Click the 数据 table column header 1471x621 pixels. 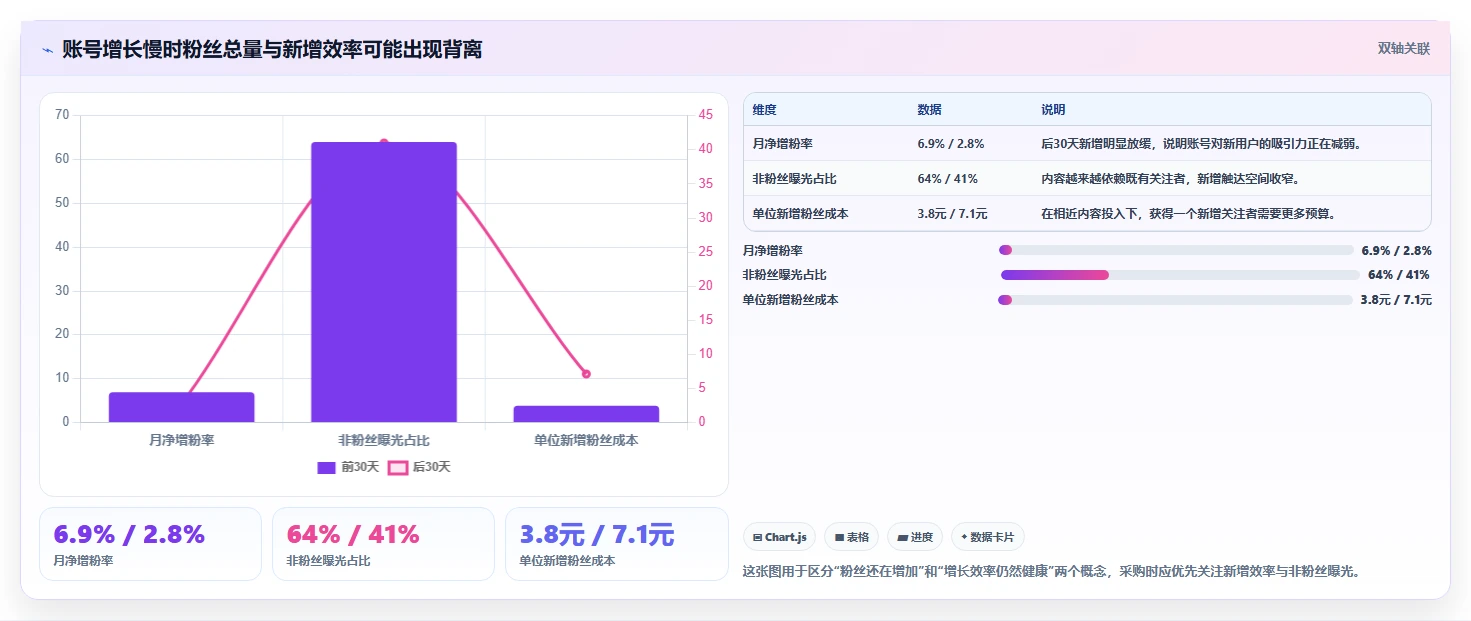(929, 110)
